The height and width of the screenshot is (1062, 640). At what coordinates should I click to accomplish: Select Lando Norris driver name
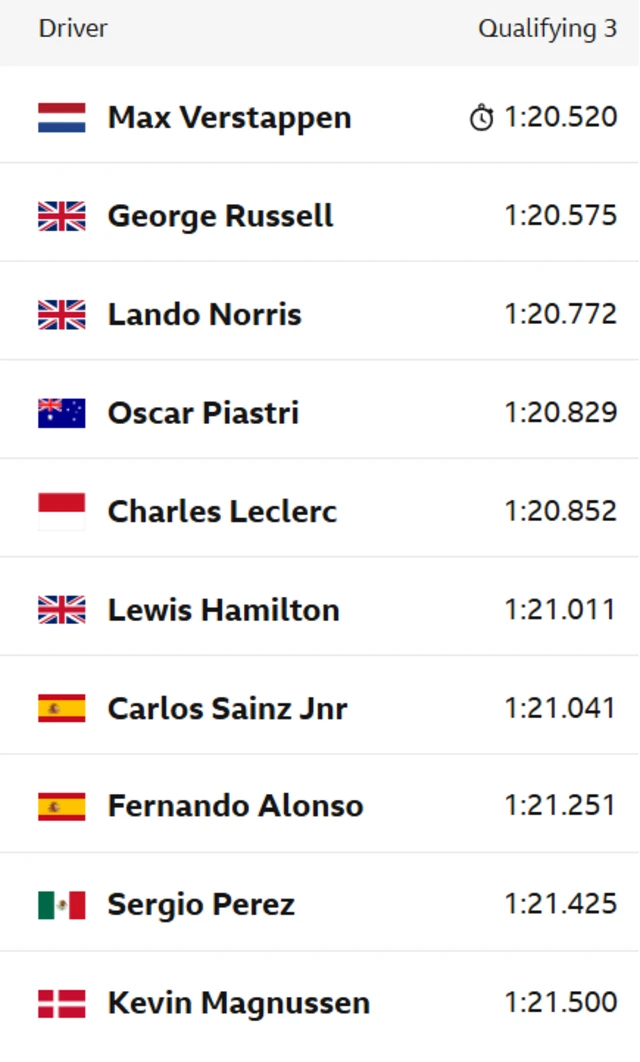204,315
